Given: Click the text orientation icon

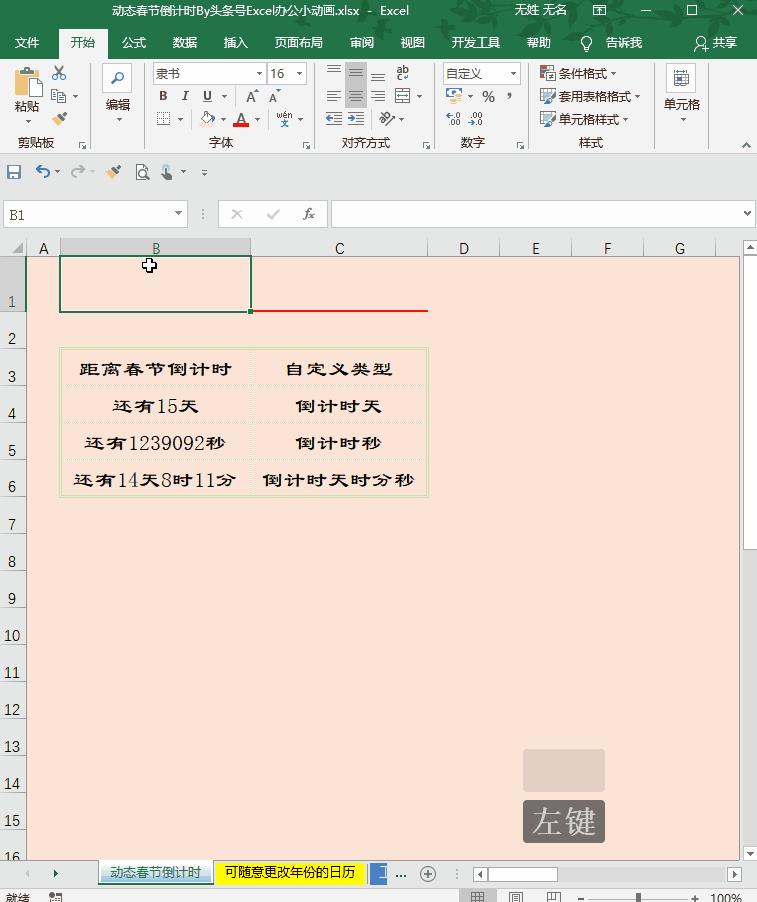Looking at the screenshot, I should [387, 119].
